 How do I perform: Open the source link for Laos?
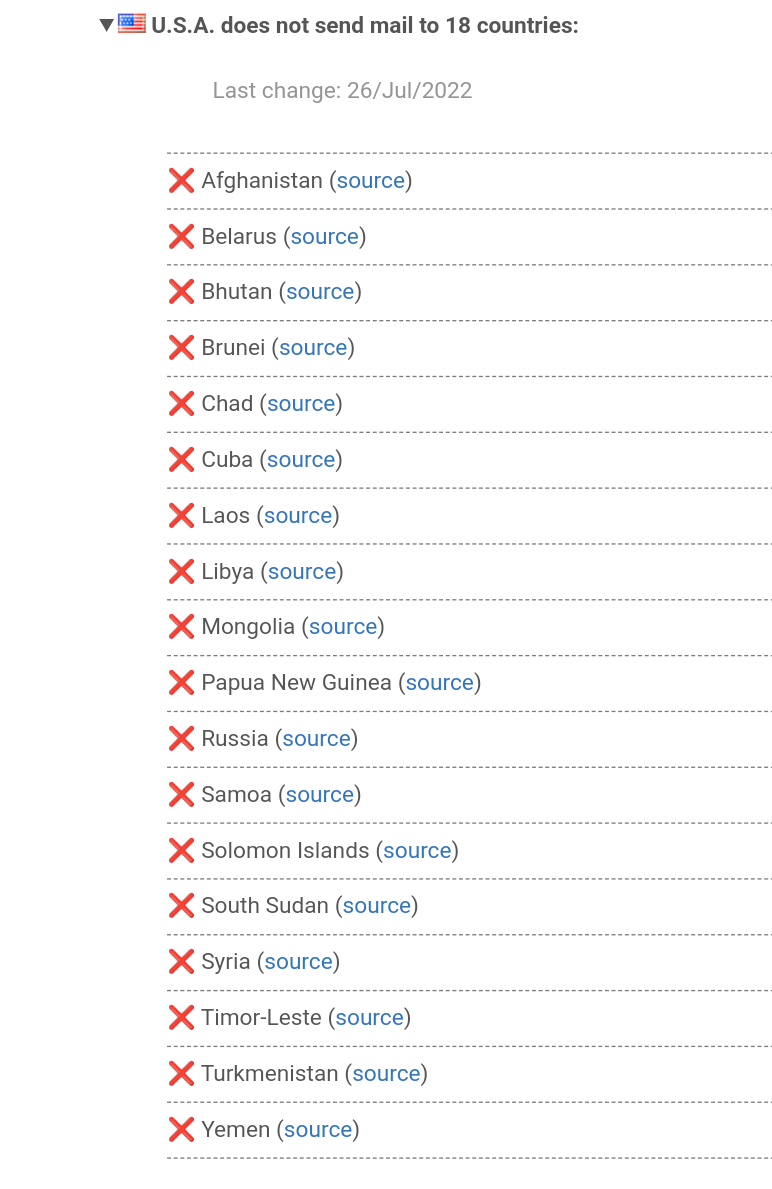click(x=298, y=516)
